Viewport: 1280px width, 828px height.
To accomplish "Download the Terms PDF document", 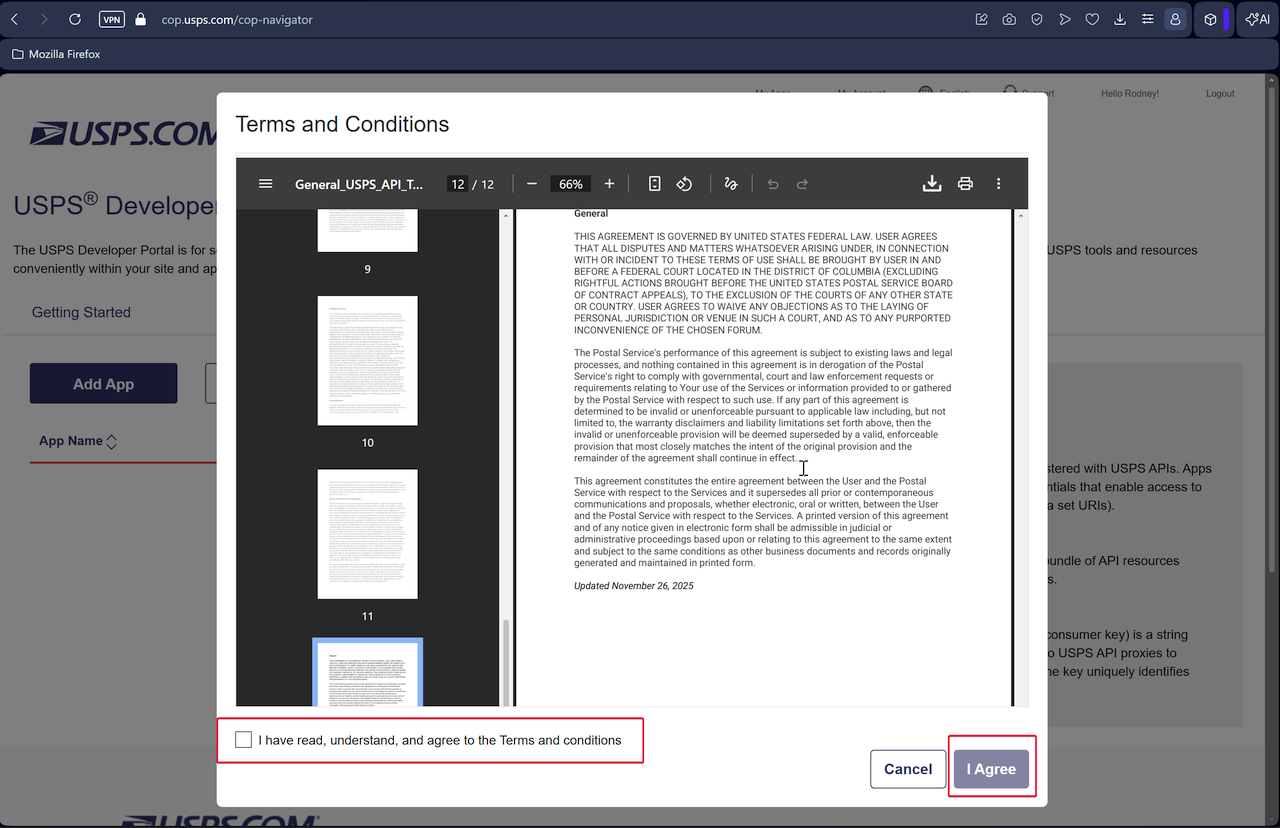I will point(932,184).
